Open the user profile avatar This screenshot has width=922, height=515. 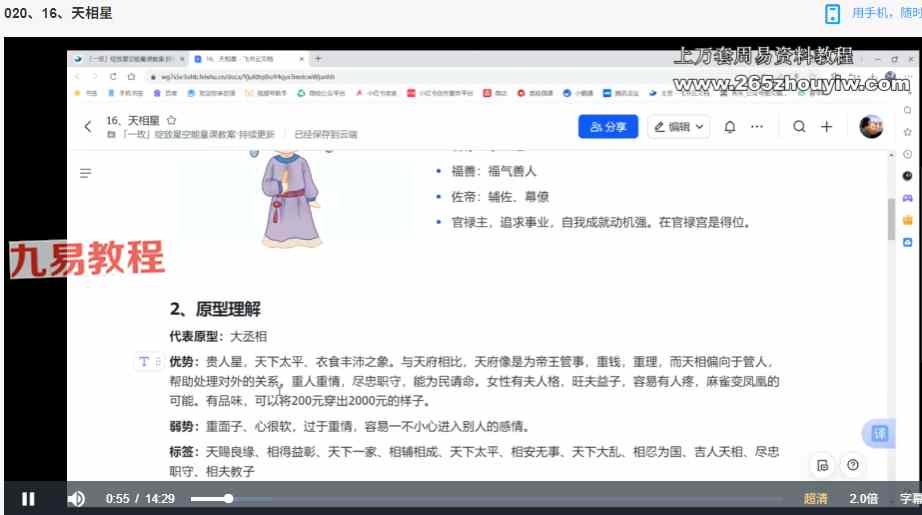(x=871, y=127)
